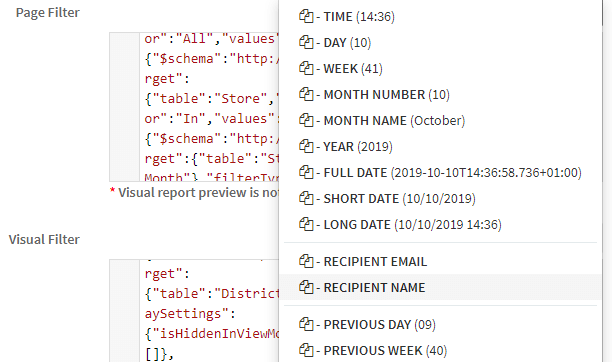This screenshot has height=362, width=612.
Task: Click the copy icon beside DAY (10)
Action: 306,42
